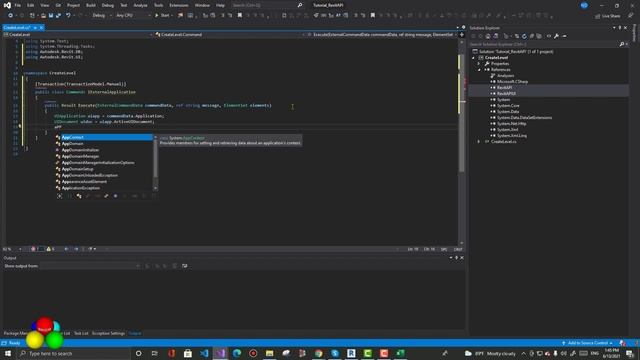This screenshot has height=360, width=640.
Task: Click the Navigate Backward toolbar icon
Action: [x=10, y=16]
